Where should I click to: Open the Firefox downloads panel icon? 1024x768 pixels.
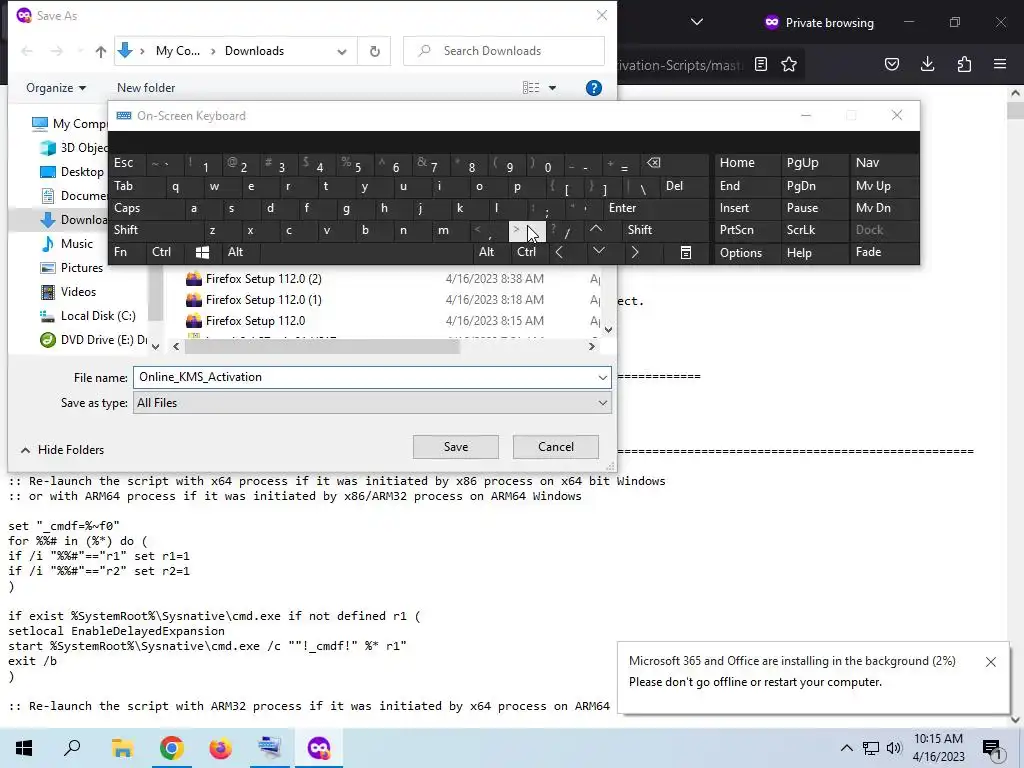tap(927, 64)
